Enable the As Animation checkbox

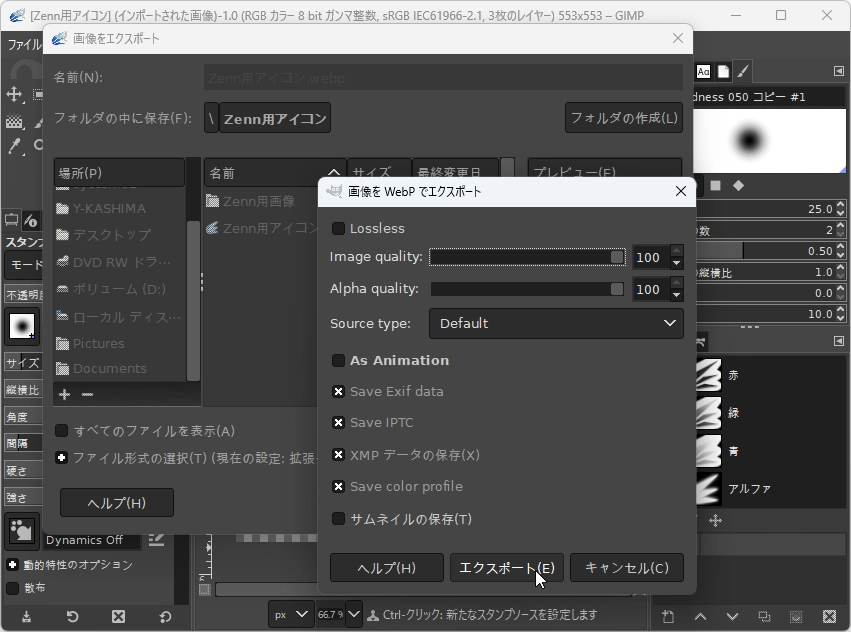click(338, 361)
